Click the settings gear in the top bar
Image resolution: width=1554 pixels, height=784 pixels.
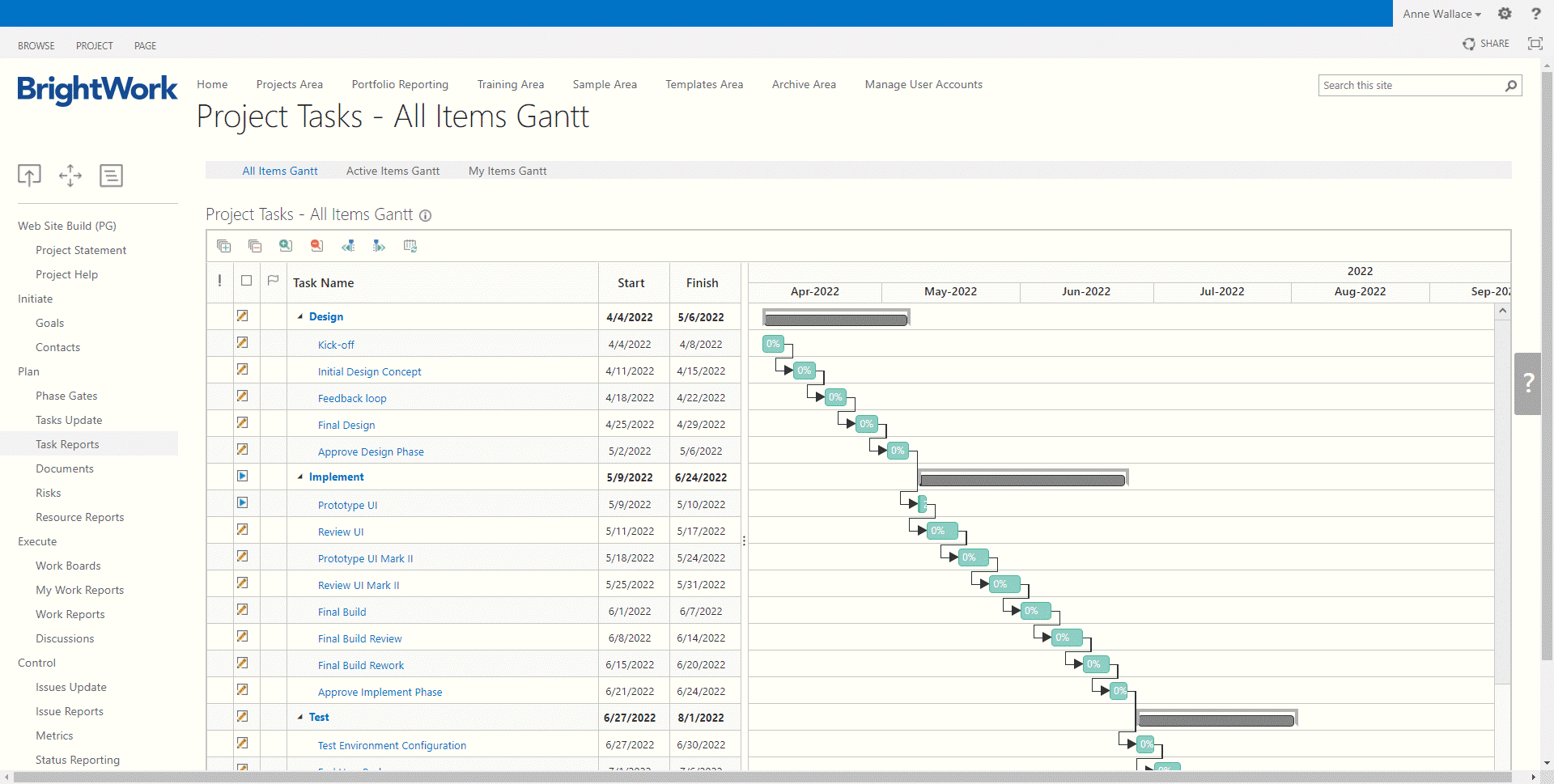click(x=1505, y=14)
